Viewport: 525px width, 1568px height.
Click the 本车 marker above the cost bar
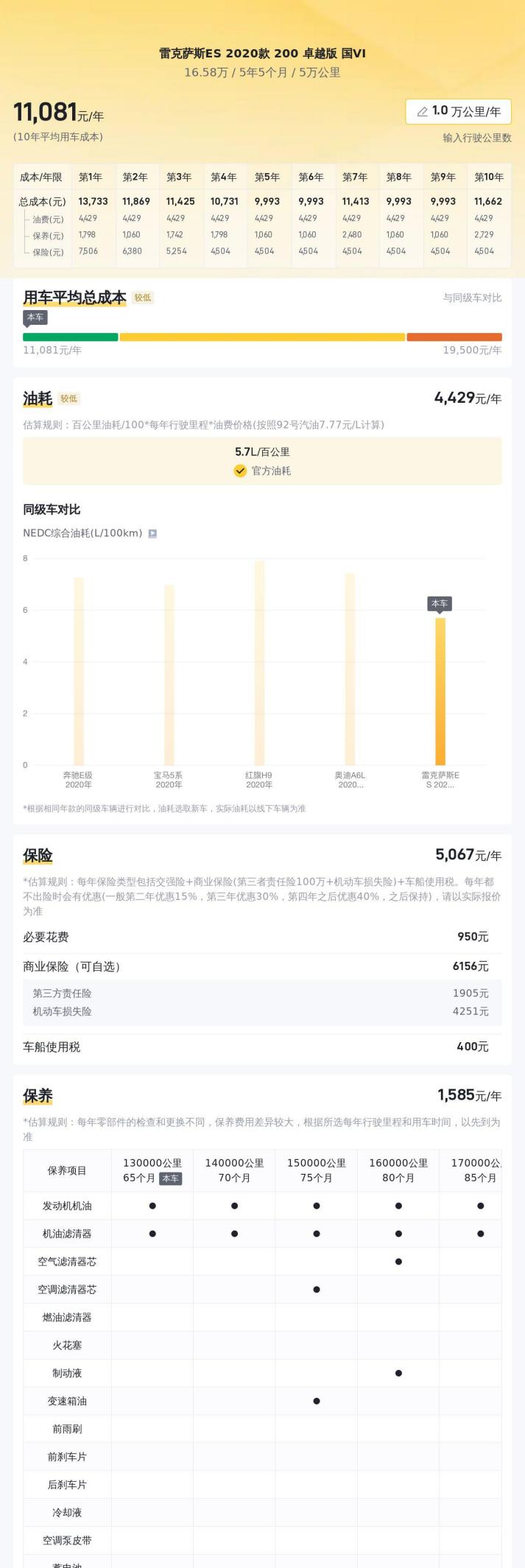pos(35,317)
